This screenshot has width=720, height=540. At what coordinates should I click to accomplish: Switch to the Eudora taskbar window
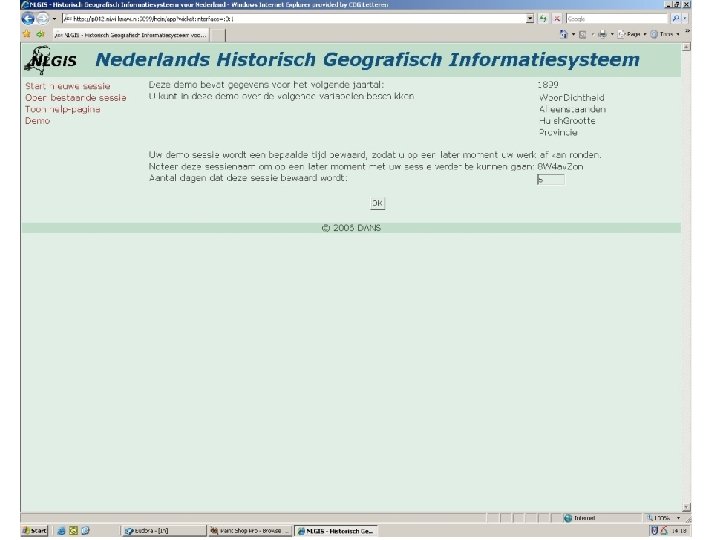164,531
